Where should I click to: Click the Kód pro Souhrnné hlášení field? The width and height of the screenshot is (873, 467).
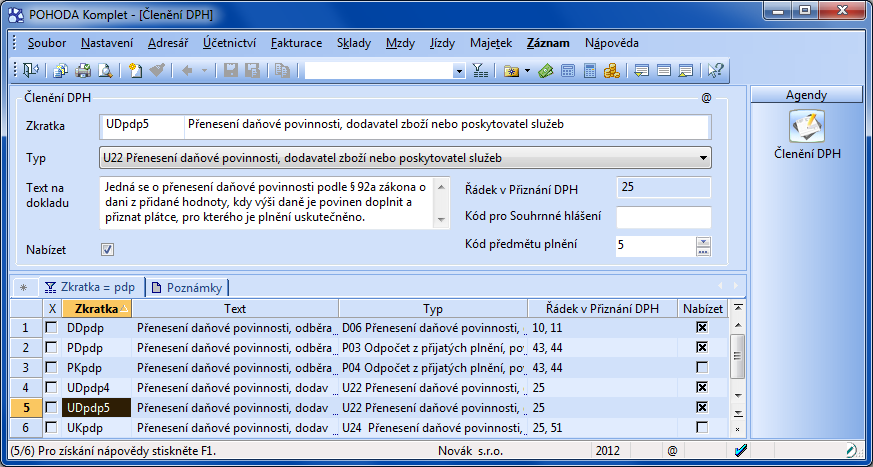tap(664, 217)
